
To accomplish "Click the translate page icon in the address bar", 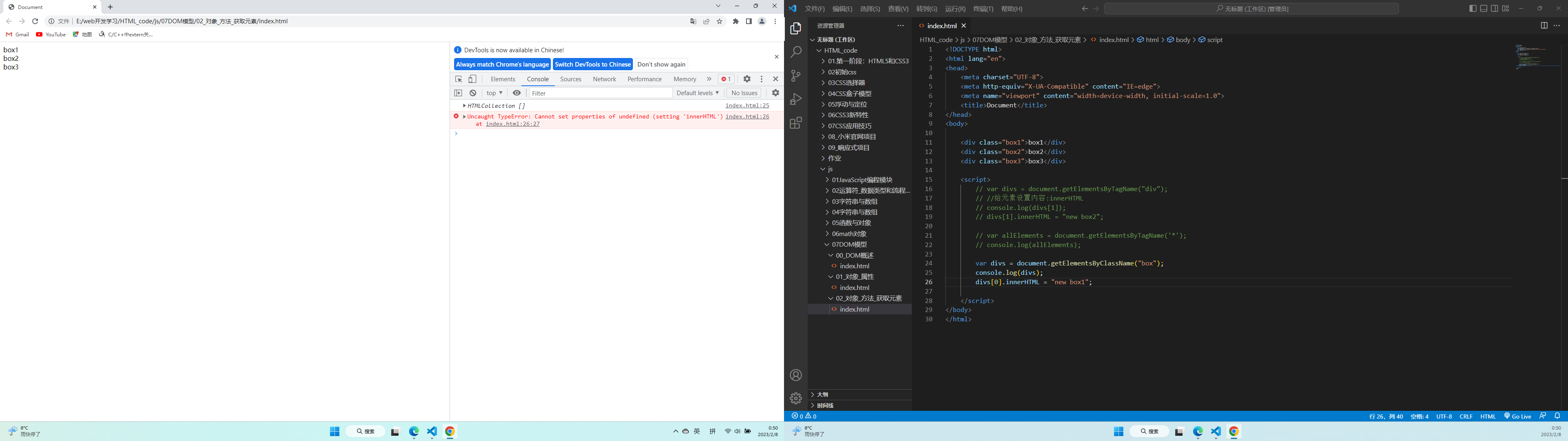I will 693,21.
